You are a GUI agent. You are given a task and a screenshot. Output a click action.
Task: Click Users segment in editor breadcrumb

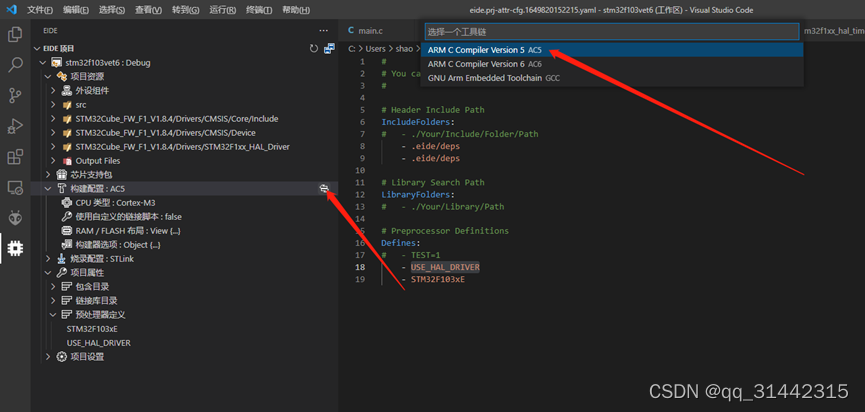[x=375, y=49]
